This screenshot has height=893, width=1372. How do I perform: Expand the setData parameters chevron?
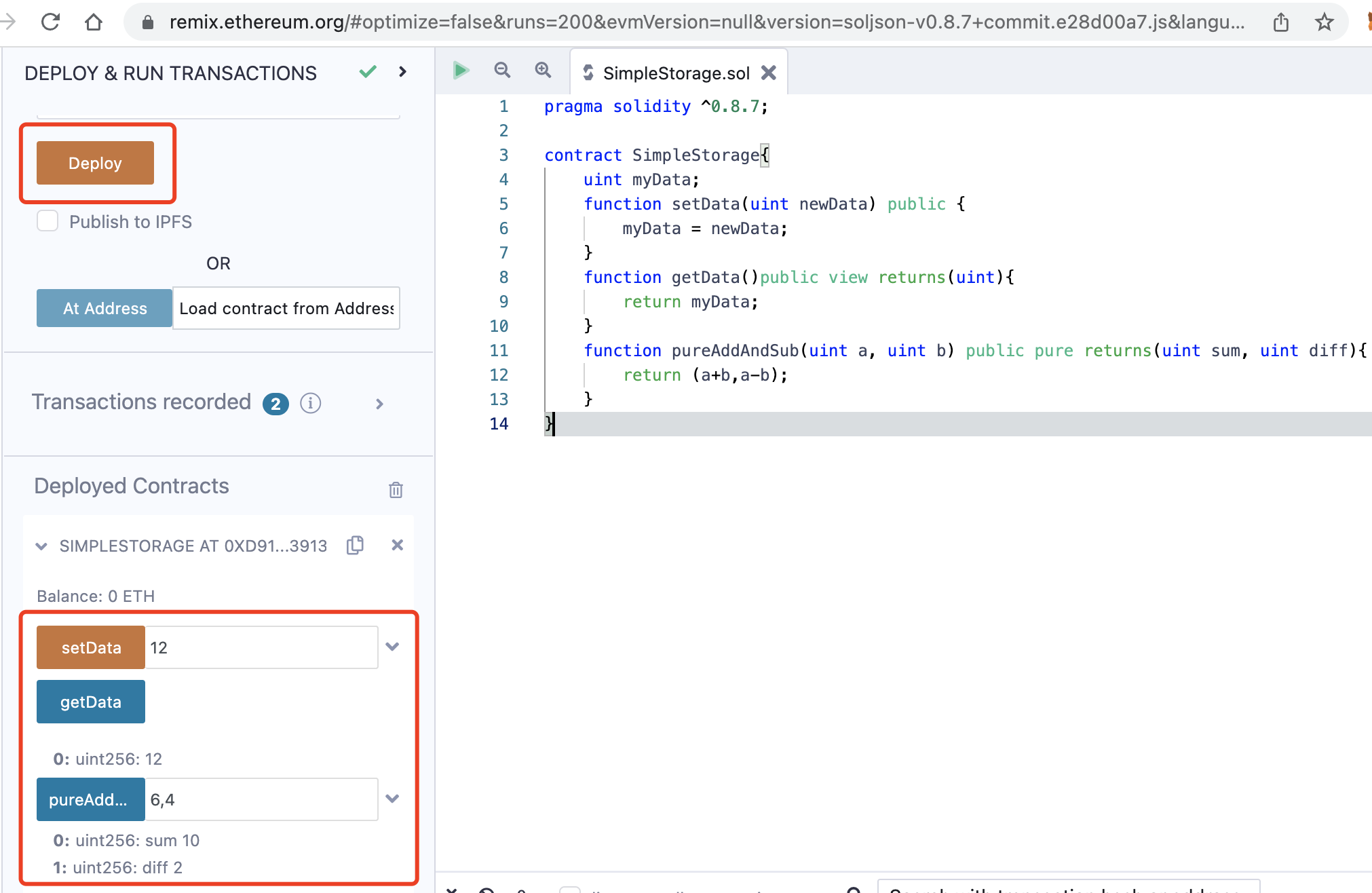(392, 647)
